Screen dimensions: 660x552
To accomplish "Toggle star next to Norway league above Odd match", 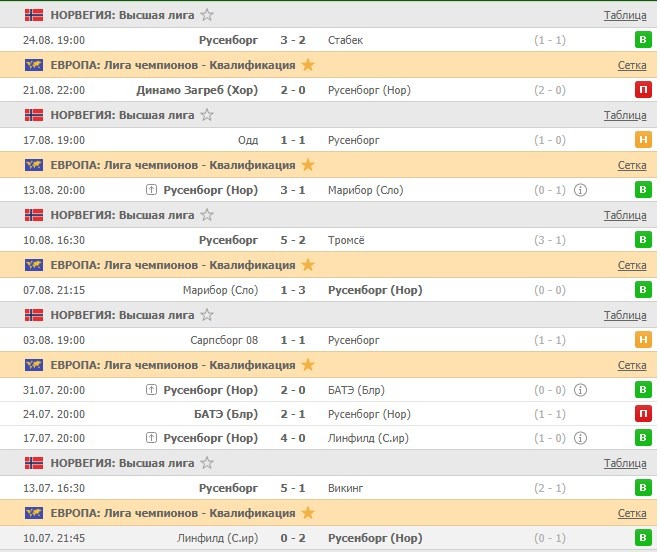I will coord(207,115).
